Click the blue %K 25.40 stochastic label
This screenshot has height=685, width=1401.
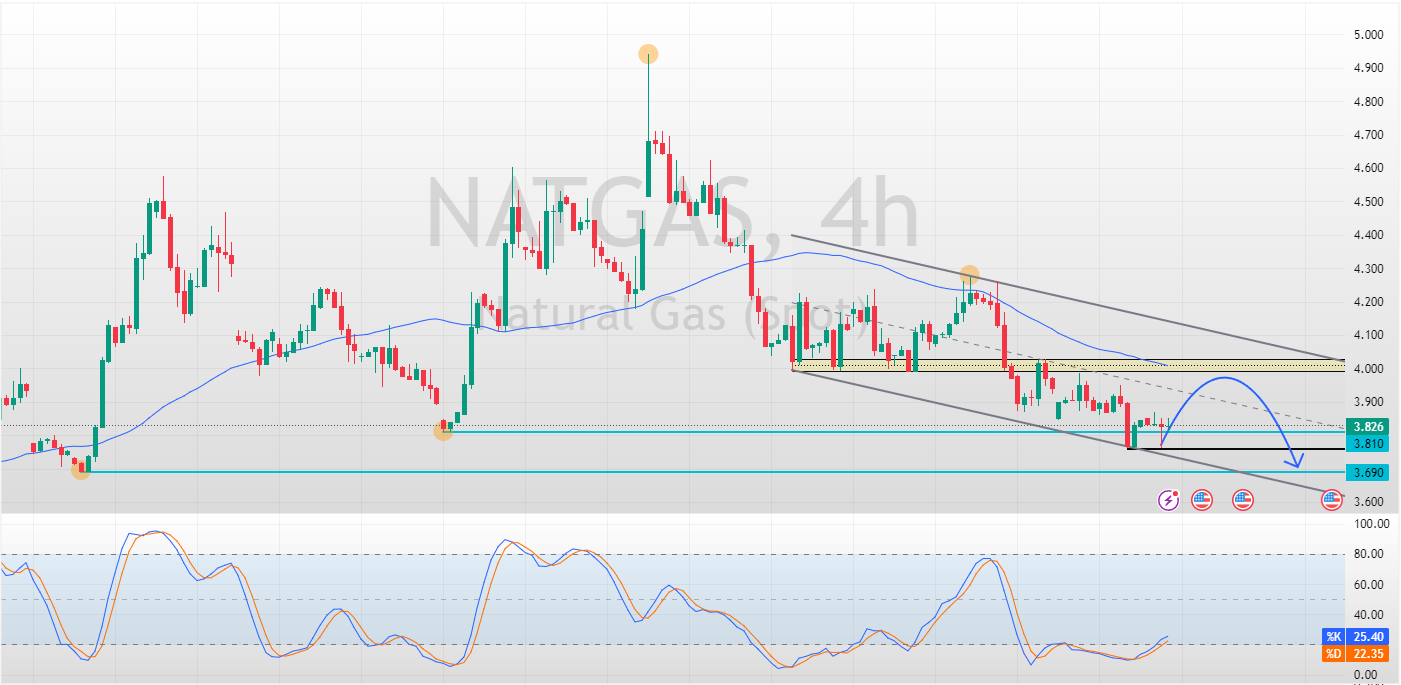pyautogui.click(x=1355, y=637)
